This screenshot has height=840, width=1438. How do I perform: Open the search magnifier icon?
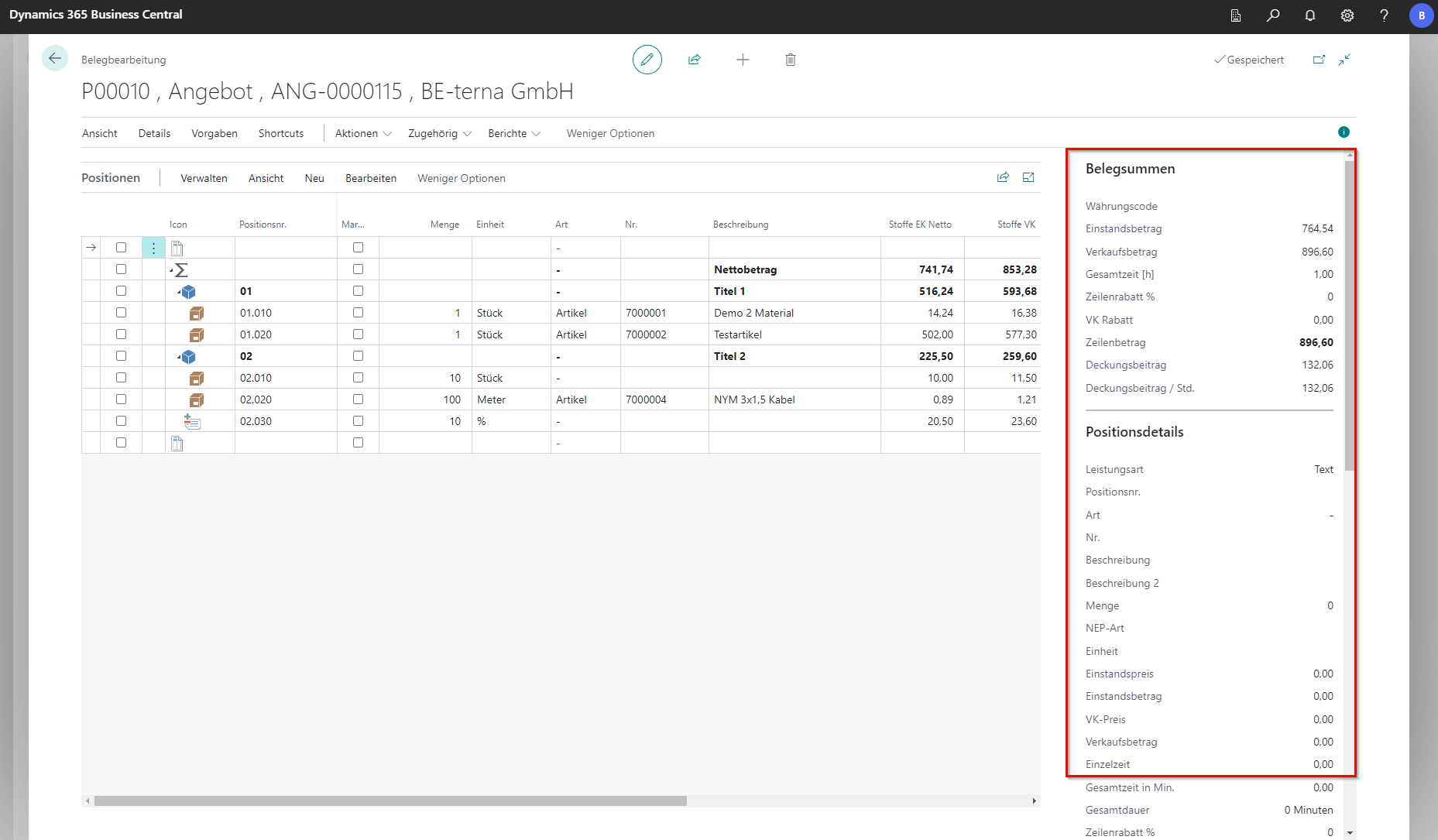coord(1273,15)
